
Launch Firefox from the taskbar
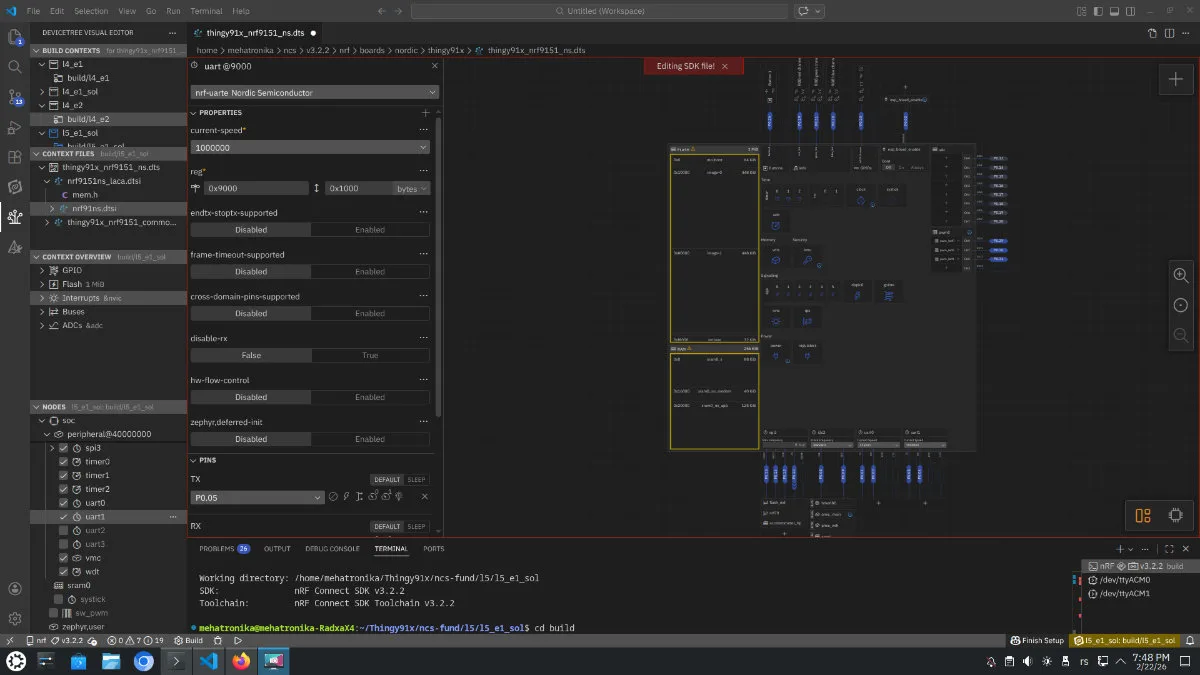[240, 661]
